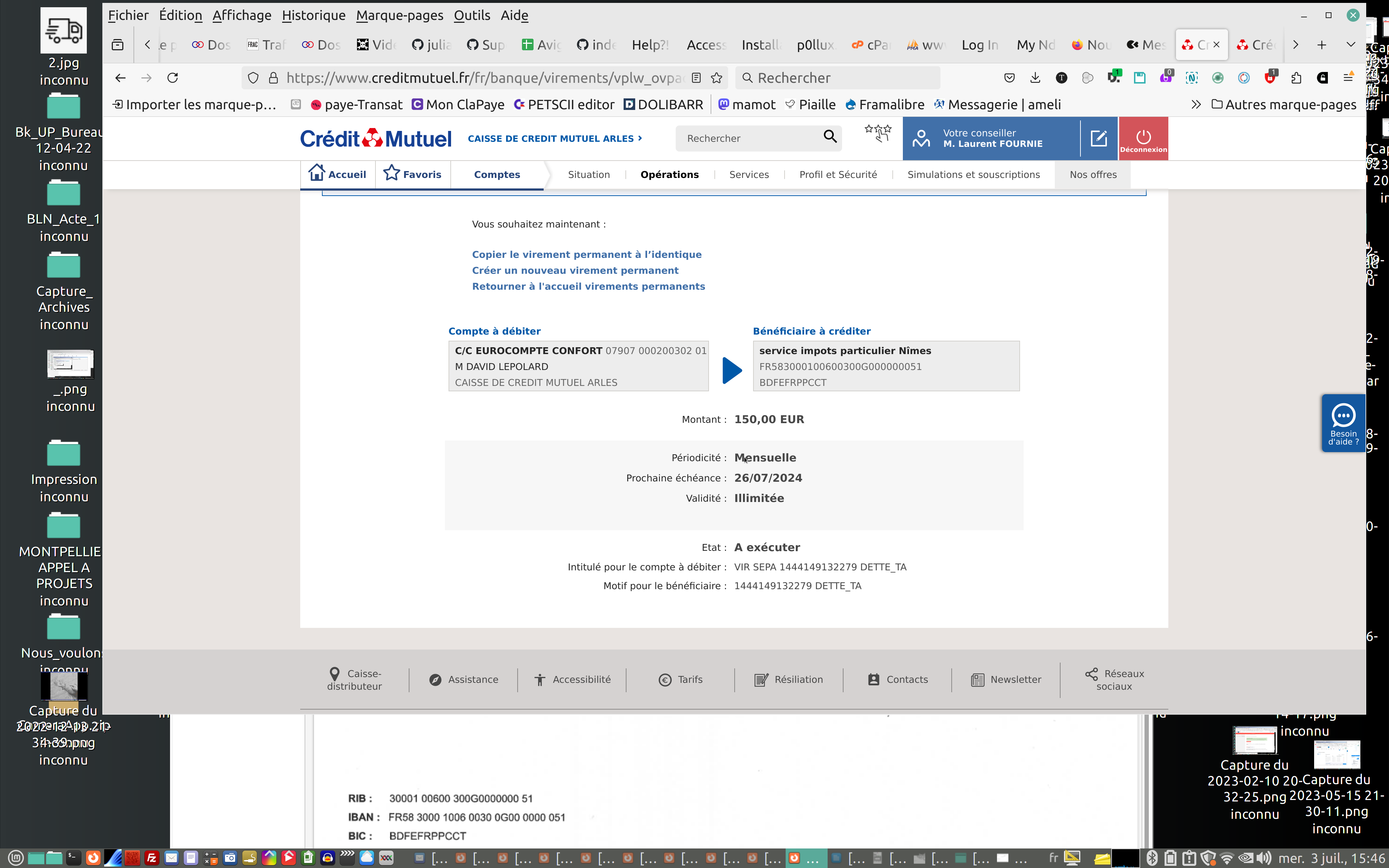Toggle the Firefox extensions puzzle icon
Image resolution: width=1389 pixels, height=868 pixels.
click(1296, 78)
